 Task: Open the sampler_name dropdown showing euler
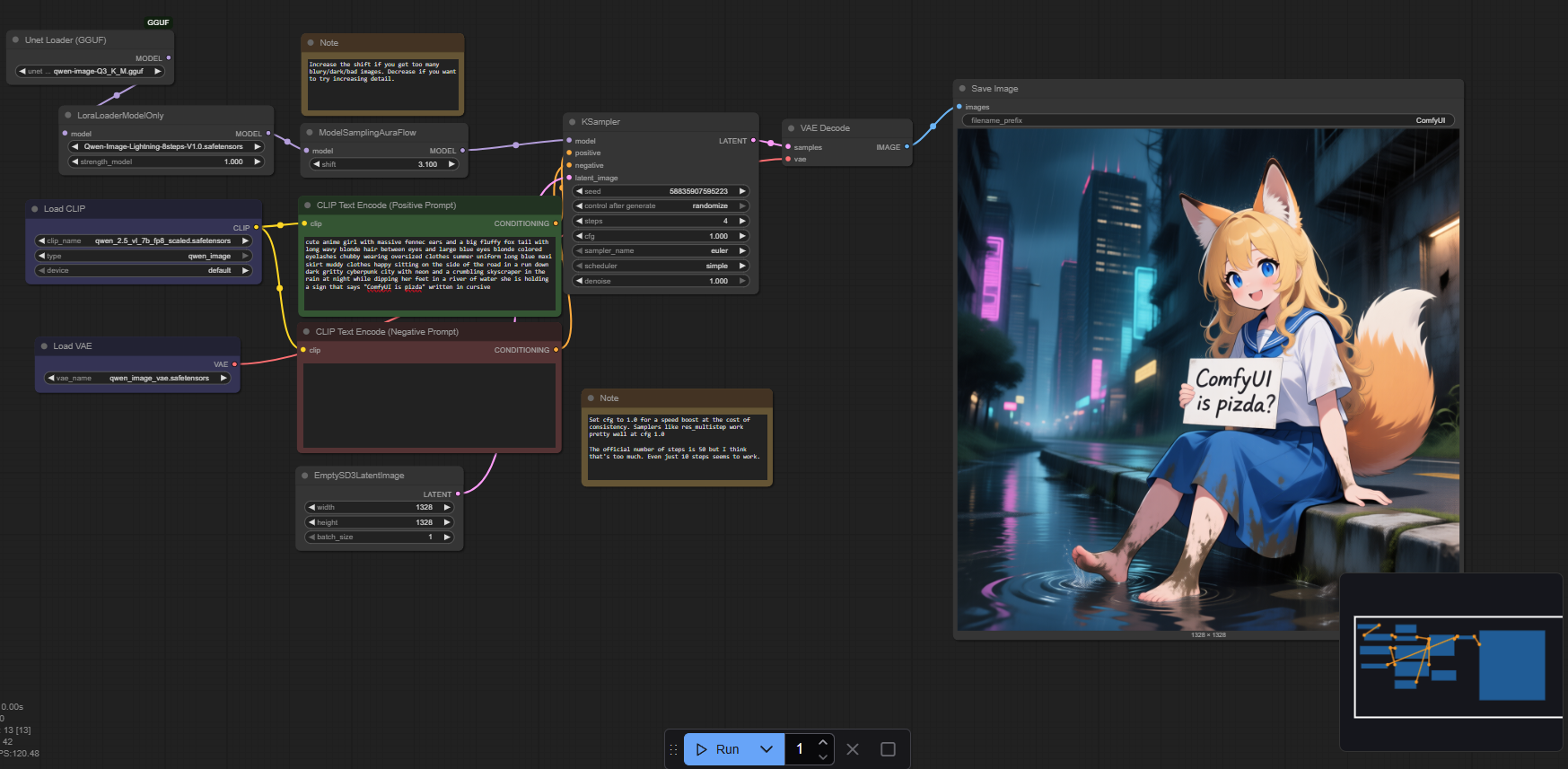click(x=661, y=251)
